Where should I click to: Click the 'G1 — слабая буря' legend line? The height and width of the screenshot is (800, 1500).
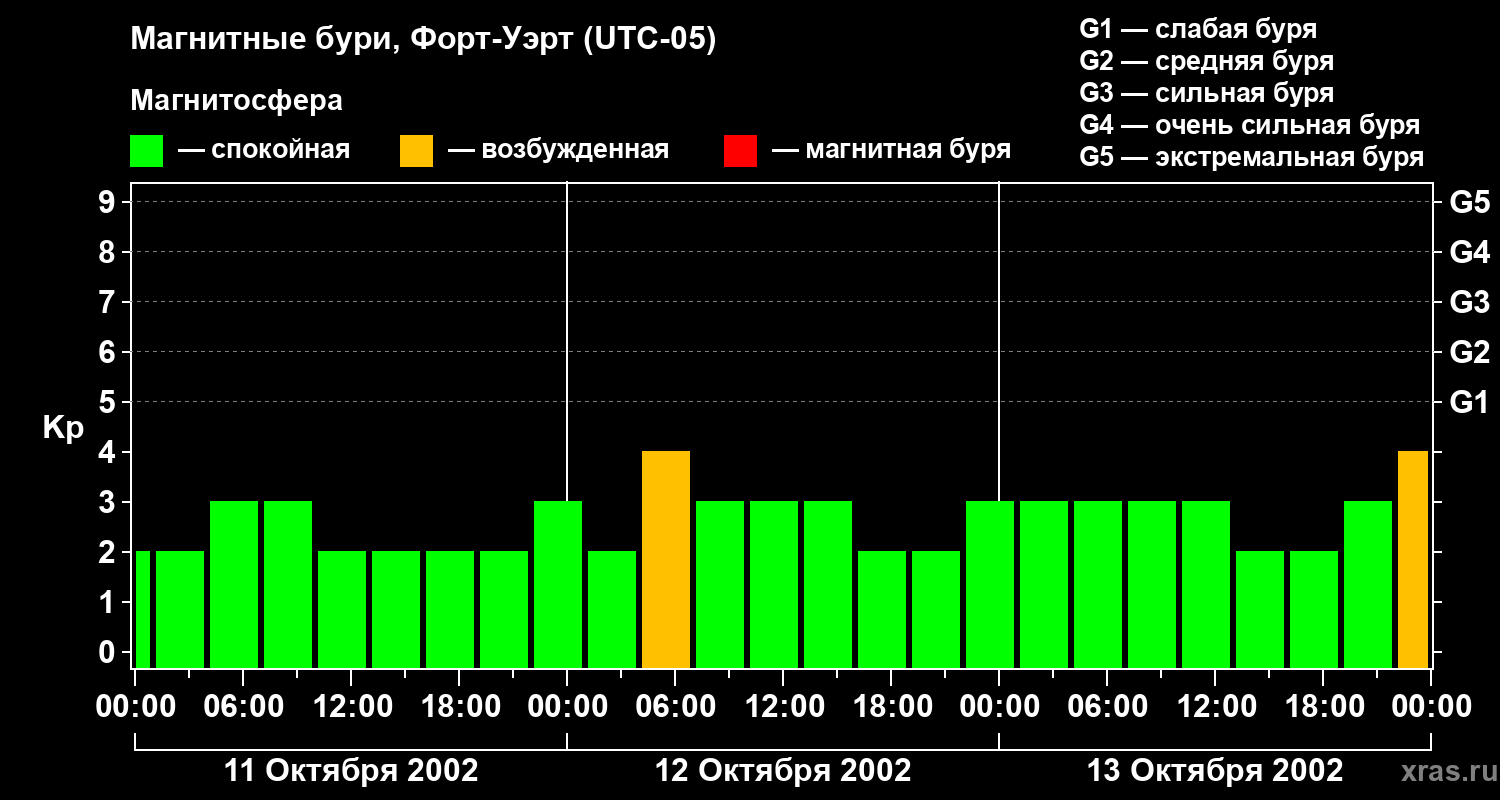(x=1198, y=29)
